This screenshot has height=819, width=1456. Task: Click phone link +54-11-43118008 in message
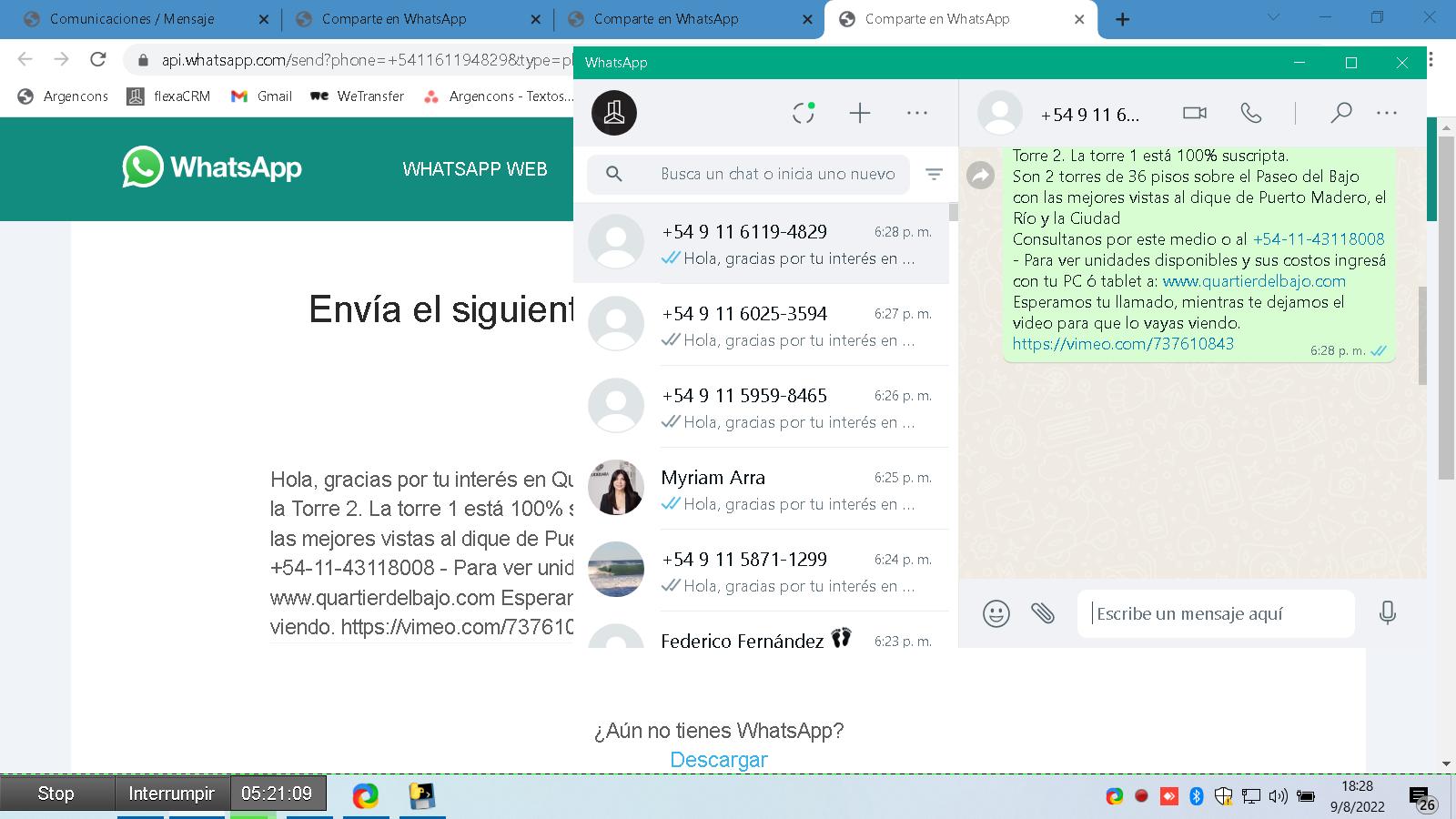tap(1319, 238)
